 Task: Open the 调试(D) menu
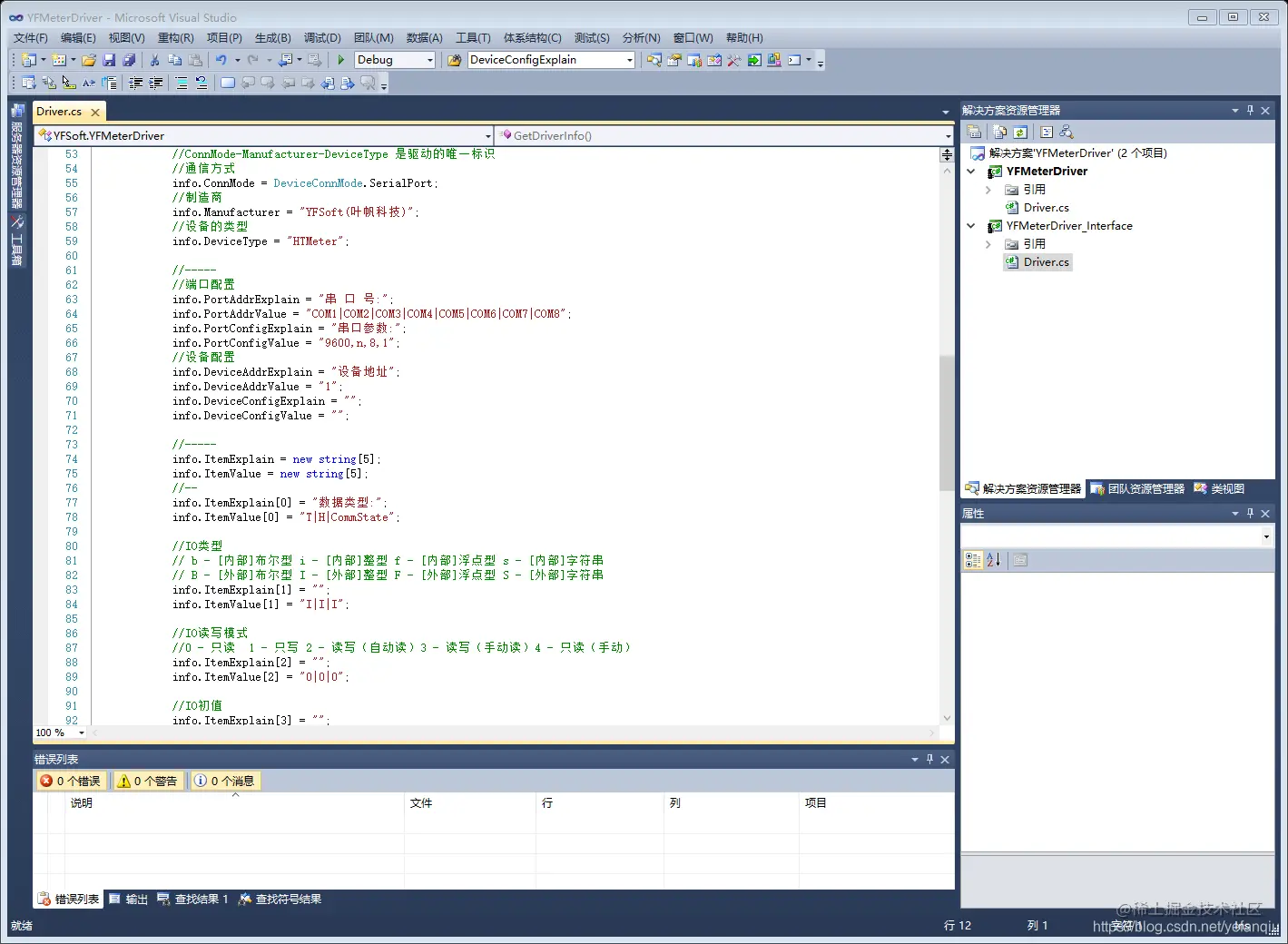coord(322,37)
